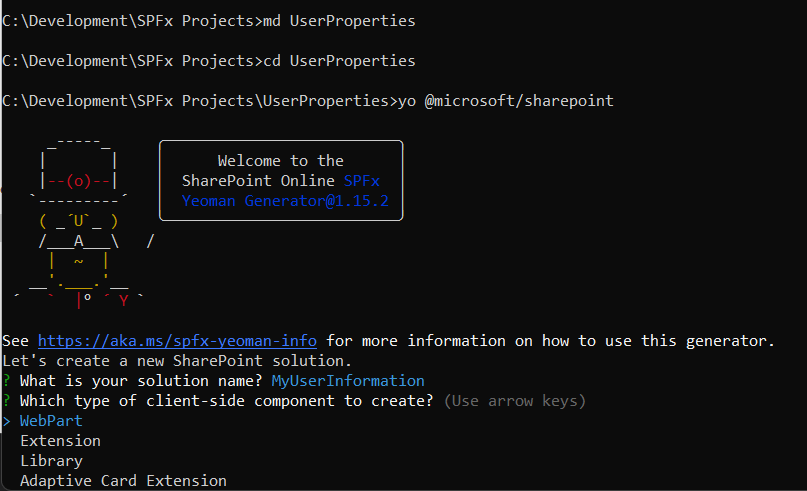The width and height of the screenshot is (807, 491).
Task: Pick the Library component option
Action: pos(51,461)
